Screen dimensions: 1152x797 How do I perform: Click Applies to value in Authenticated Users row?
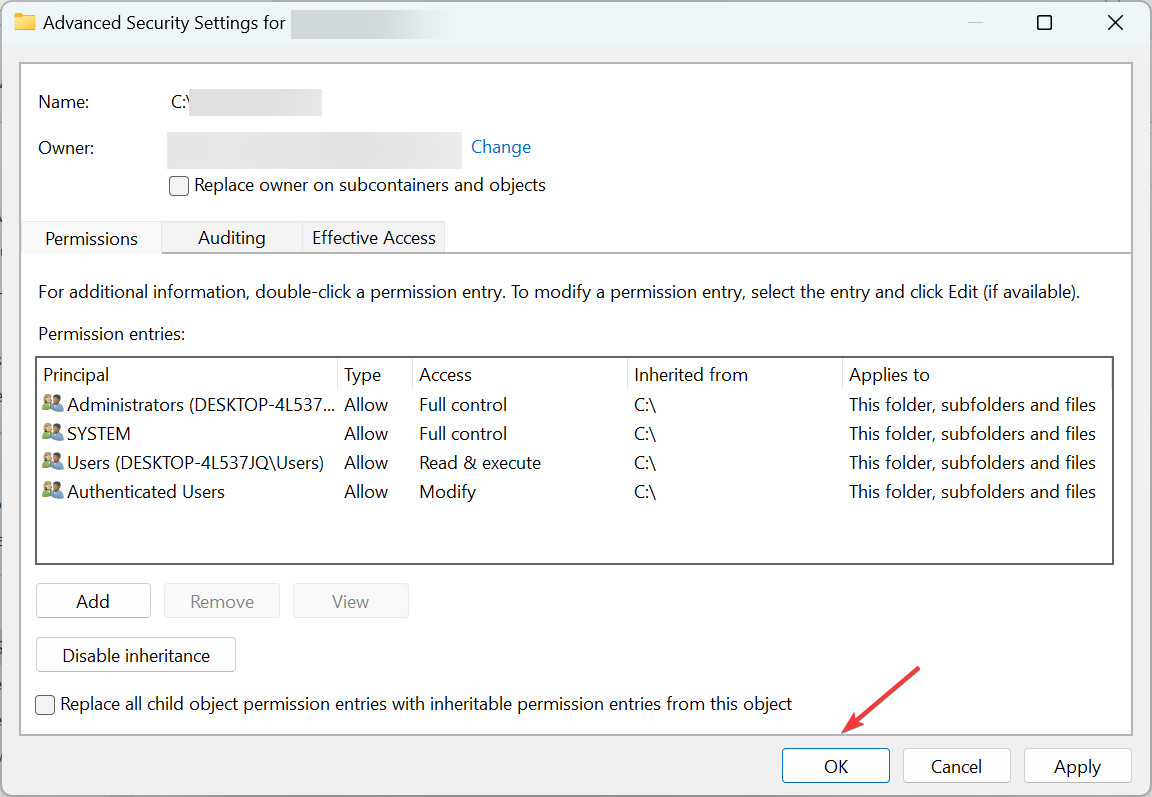(972, 491)
